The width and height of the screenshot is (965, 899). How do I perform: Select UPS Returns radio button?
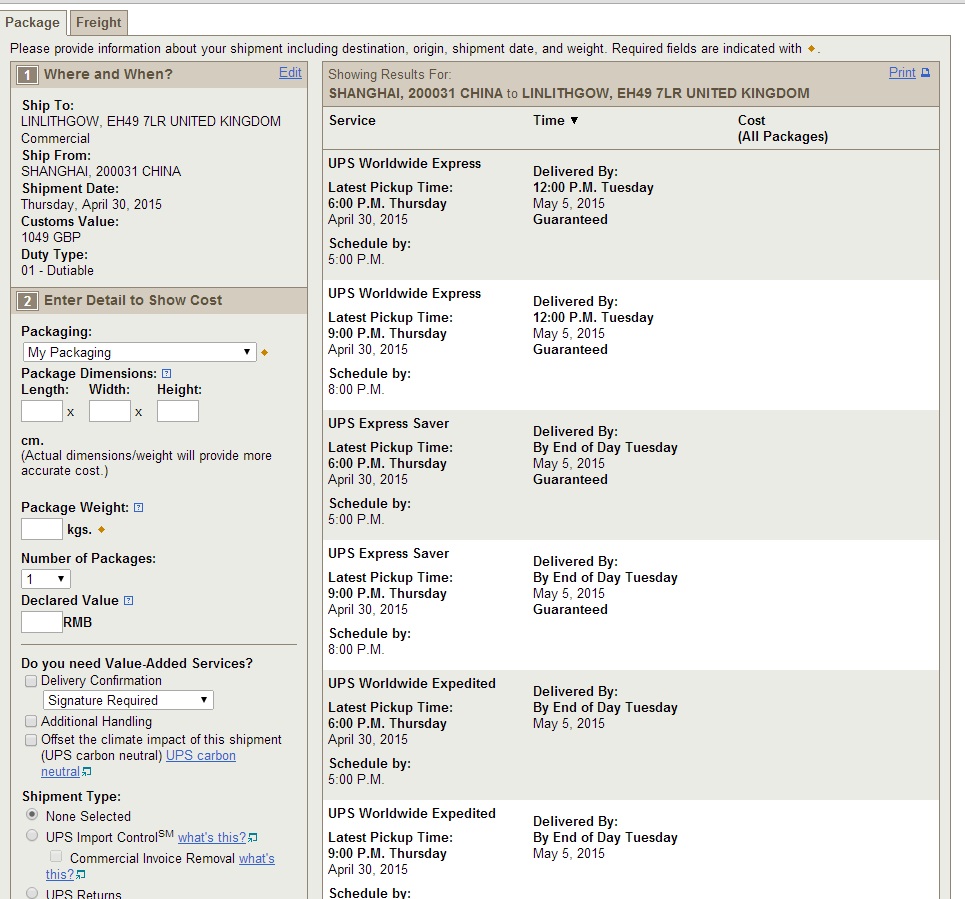(x=32, y=893)
